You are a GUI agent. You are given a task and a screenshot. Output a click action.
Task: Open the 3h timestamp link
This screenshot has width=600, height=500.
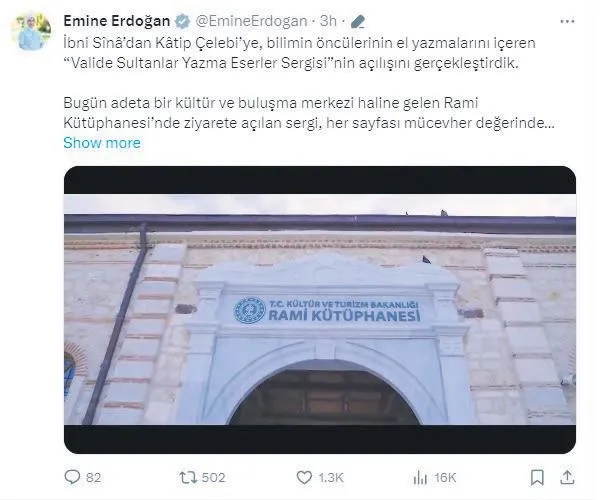(x=328, y=21)
